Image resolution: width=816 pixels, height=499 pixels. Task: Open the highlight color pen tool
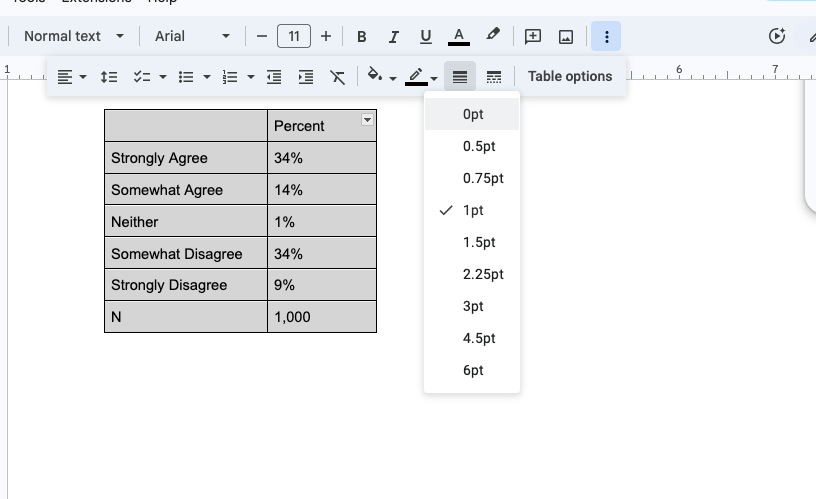coord(492,36)
